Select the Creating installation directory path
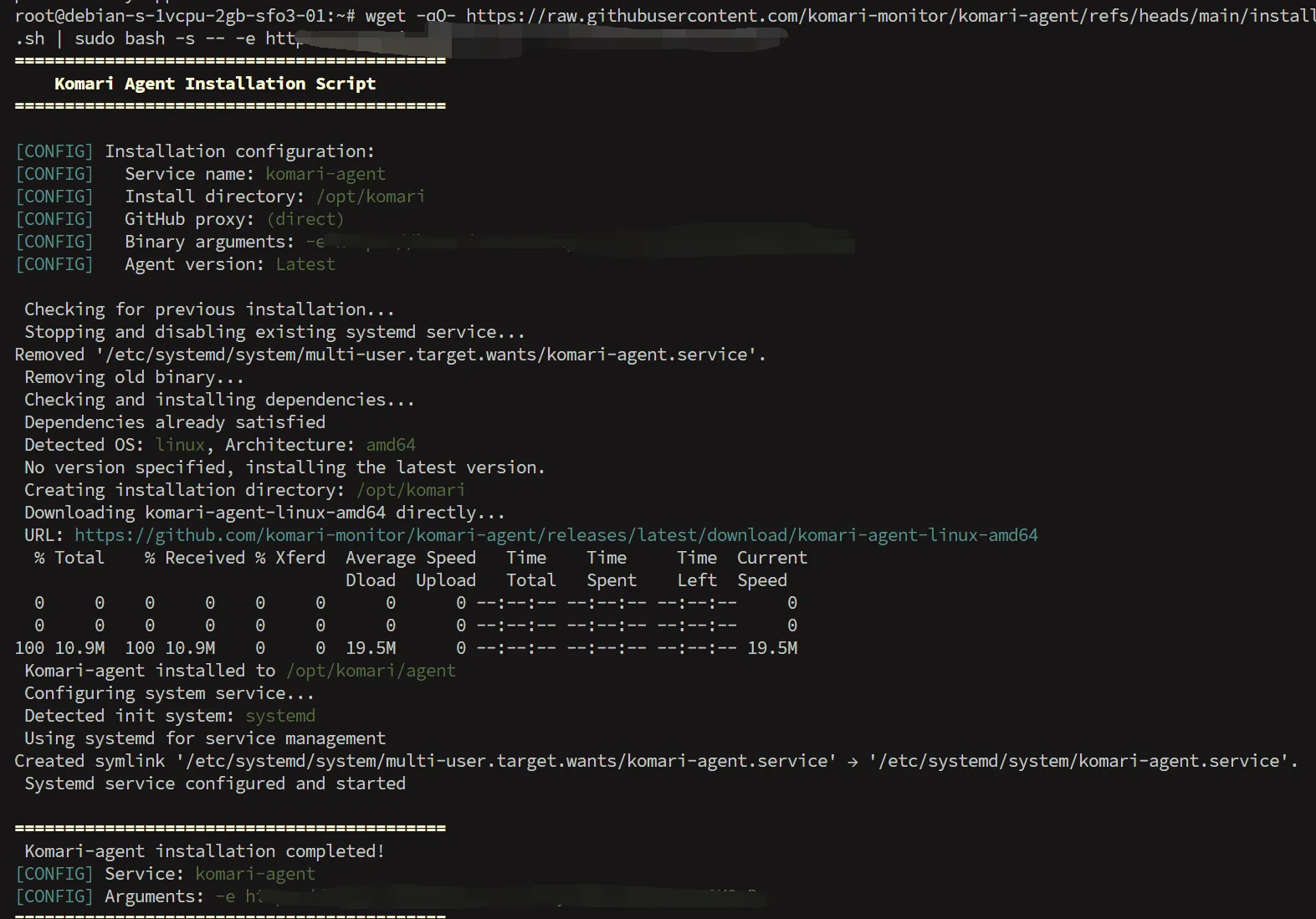The image size is (1316, 919). [410, 490]
